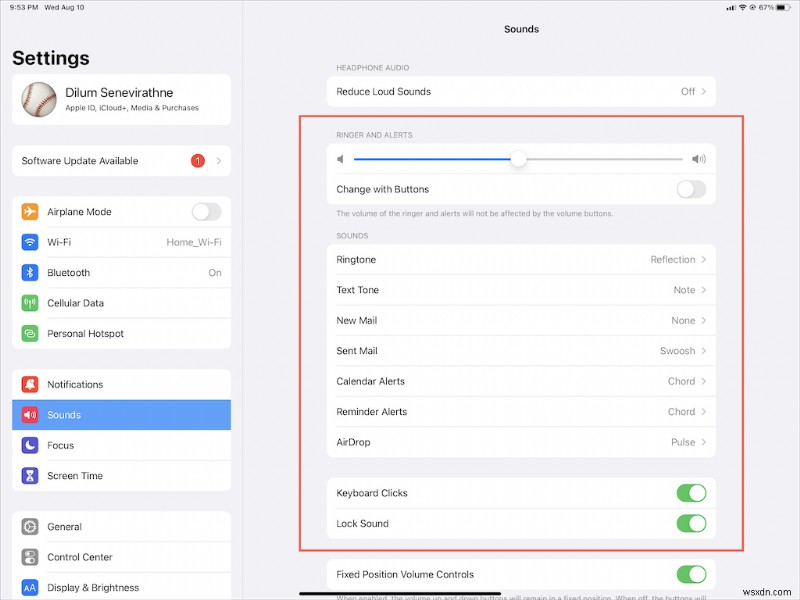Open the Ringtone selection screen
Viewport: 800px width, 600px height.
[x=522, y=259]
